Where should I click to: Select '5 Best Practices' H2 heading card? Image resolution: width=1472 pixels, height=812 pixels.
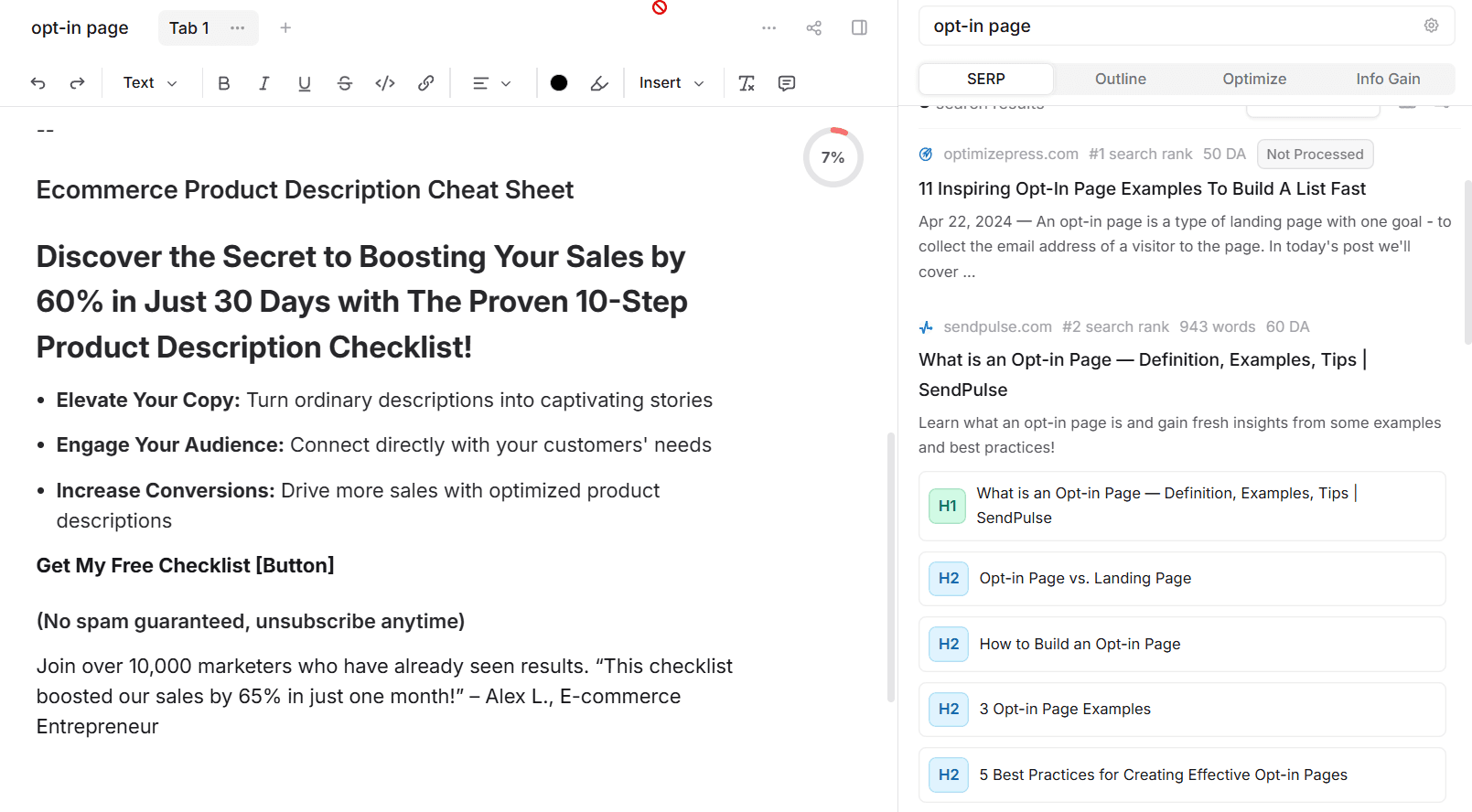coord(1182,775)
